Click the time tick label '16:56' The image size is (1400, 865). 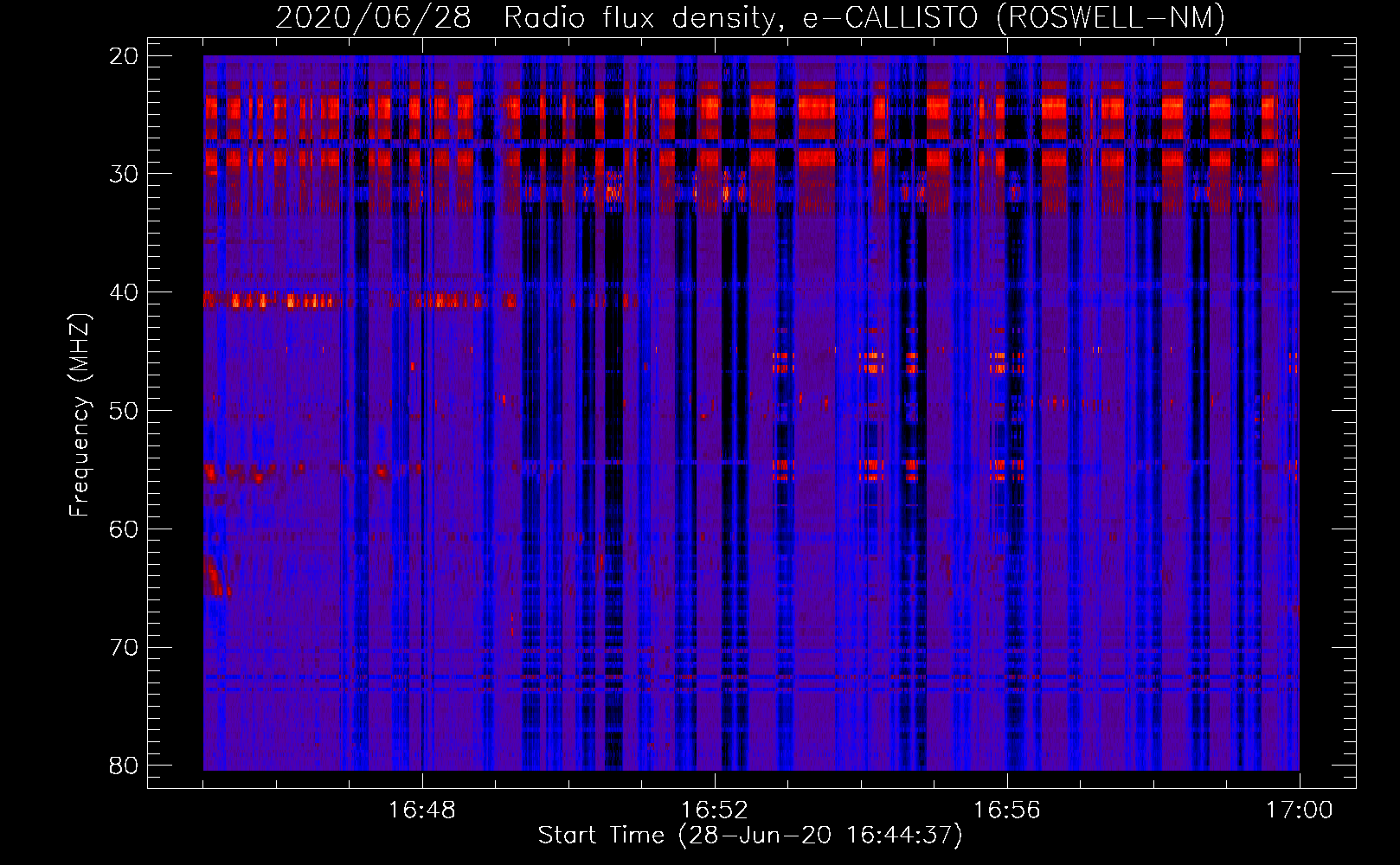(x=1007, y=811)
